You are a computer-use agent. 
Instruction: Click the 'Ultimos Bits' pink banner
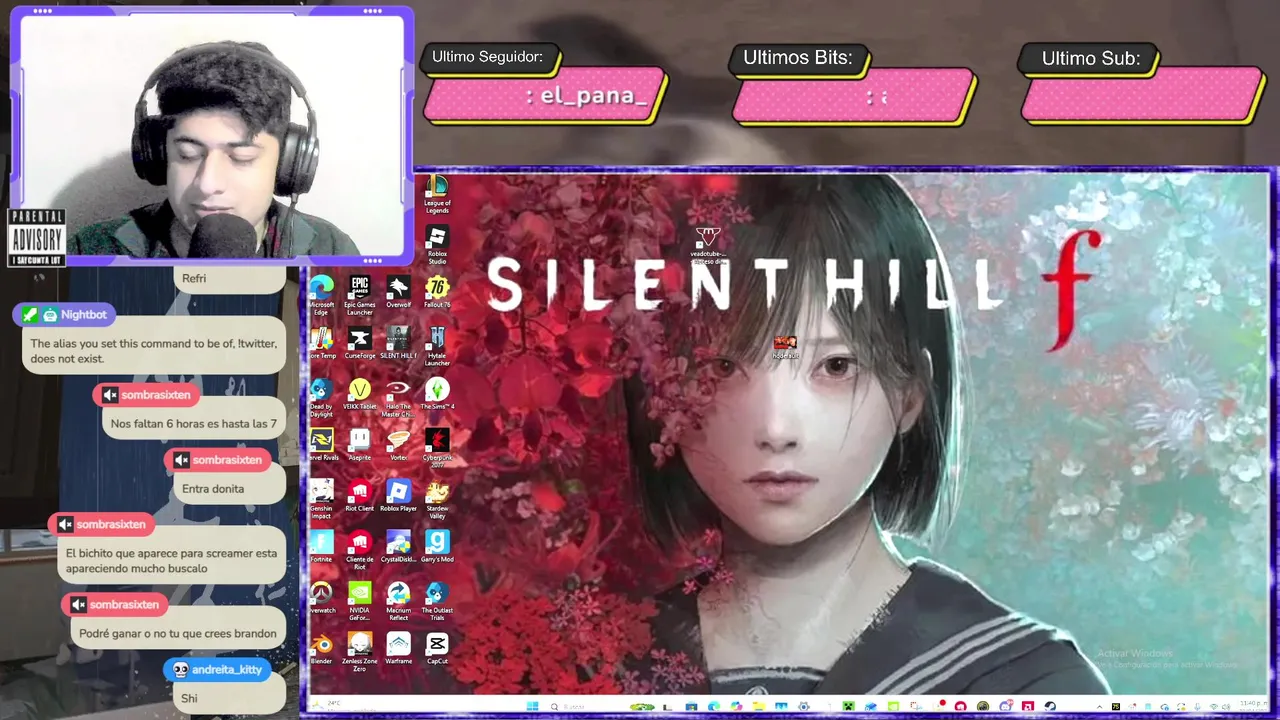854,97
